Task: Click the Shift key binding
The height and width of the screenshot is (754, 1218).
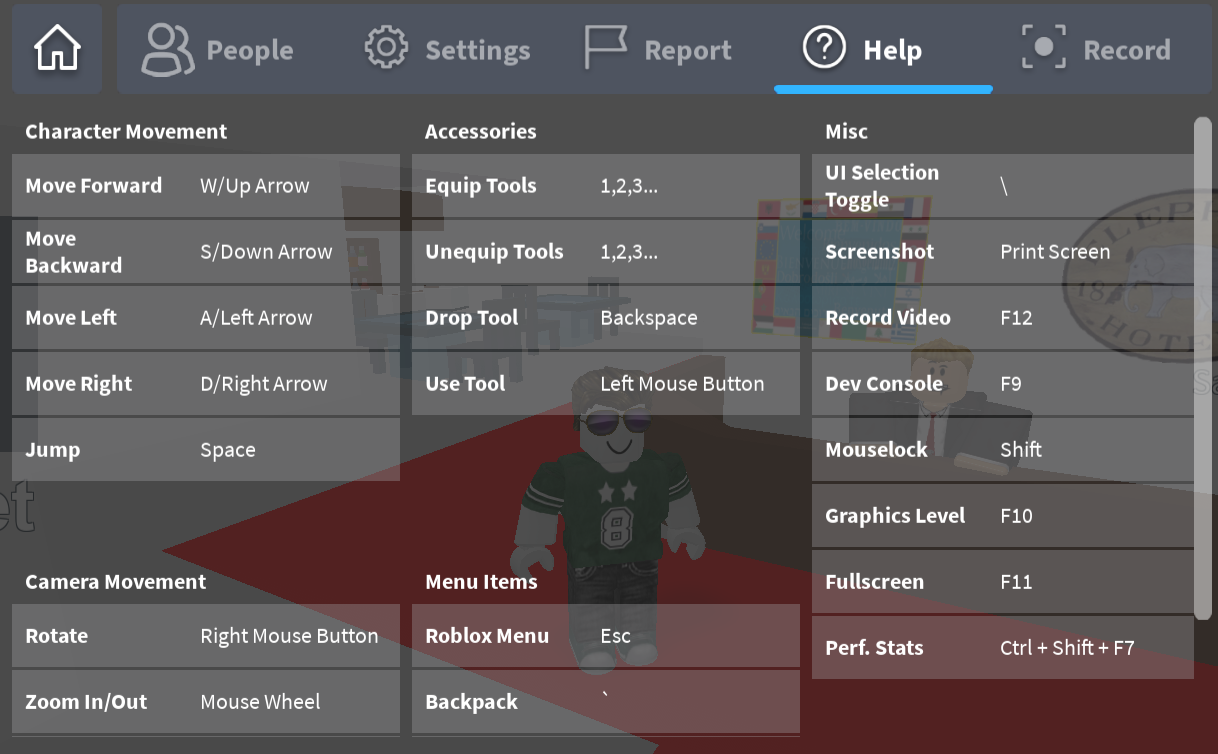Action: [1021, 450]
